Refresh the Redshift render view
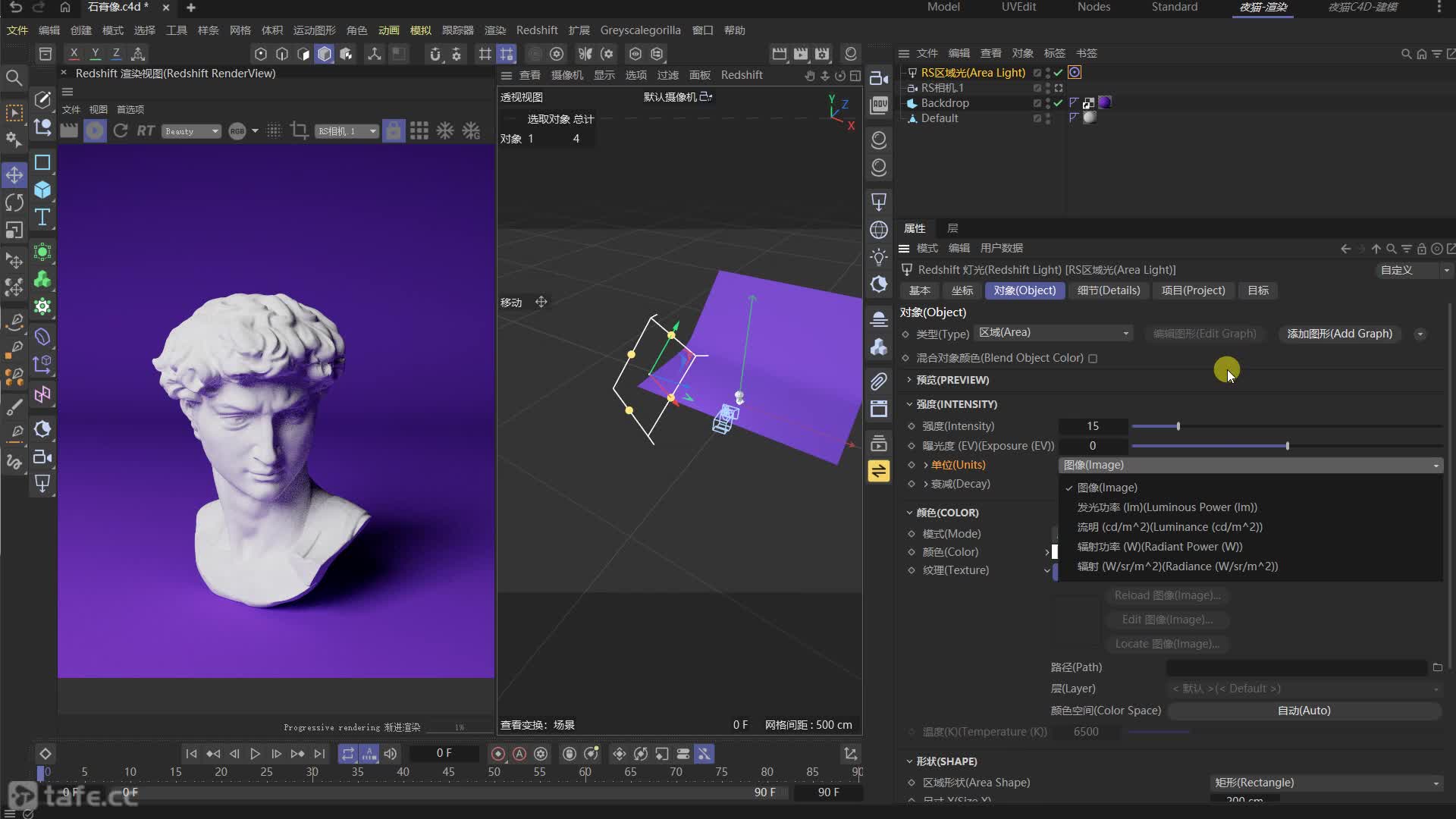Image resolution: width=1456 pixels, height=819 pixels. [120, 130]
